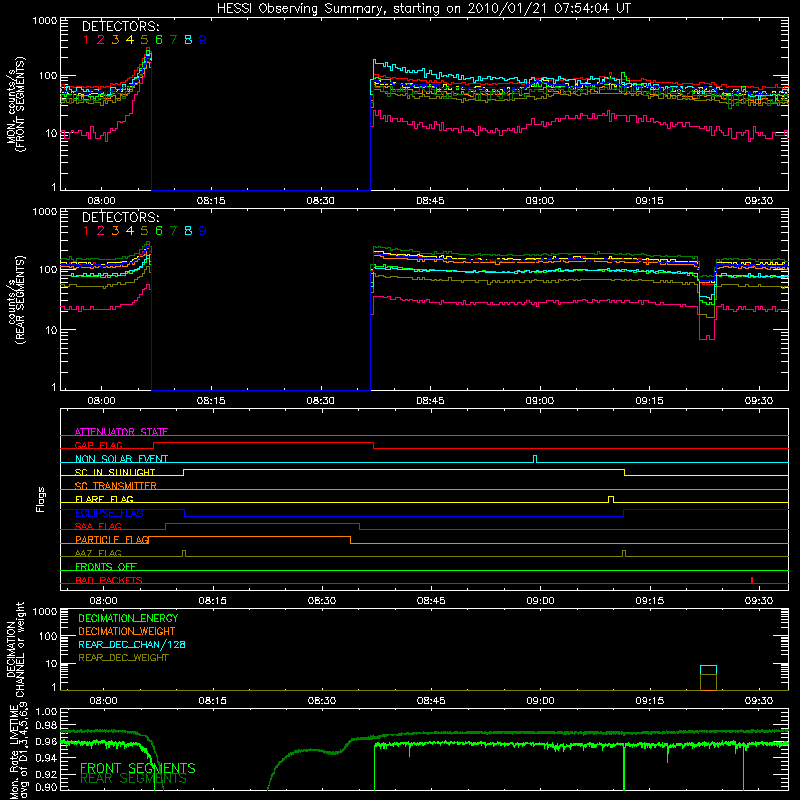This screenshot has height=800, width=800.
Task: Click the SAA_FLAG label
Action: pos(98,526)
